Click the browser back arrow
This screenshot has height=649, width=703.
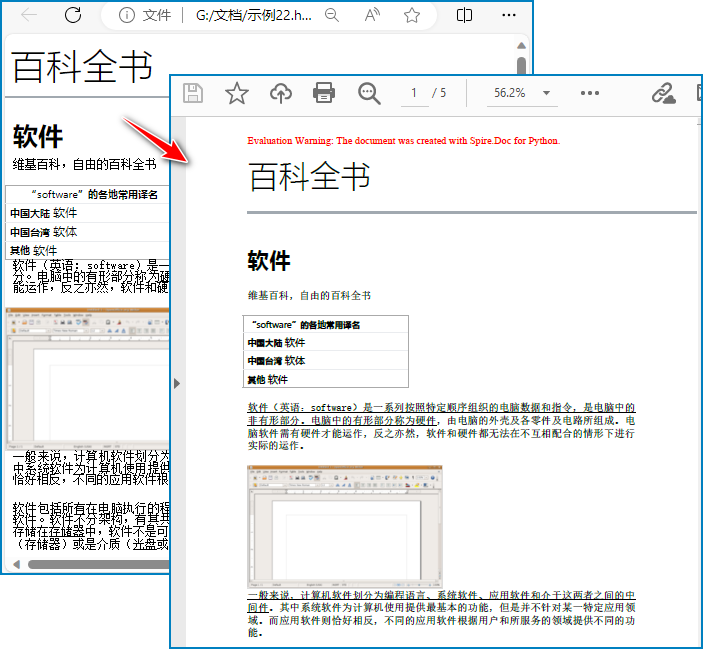(29, 15)
